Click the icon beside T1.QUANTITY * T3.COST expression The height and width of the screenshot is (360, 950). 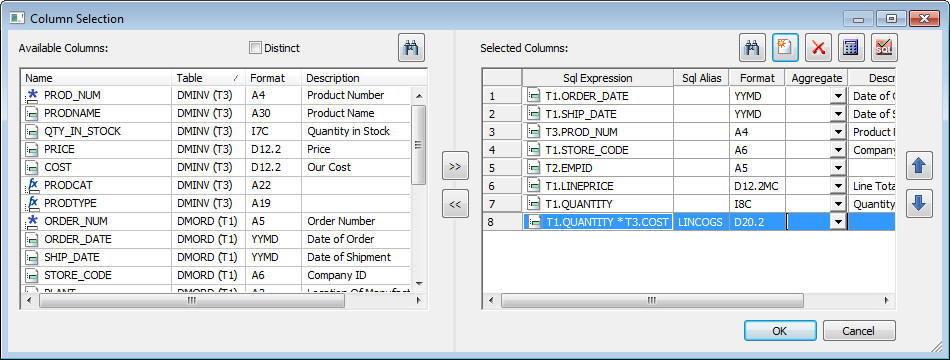pos(534,222)
